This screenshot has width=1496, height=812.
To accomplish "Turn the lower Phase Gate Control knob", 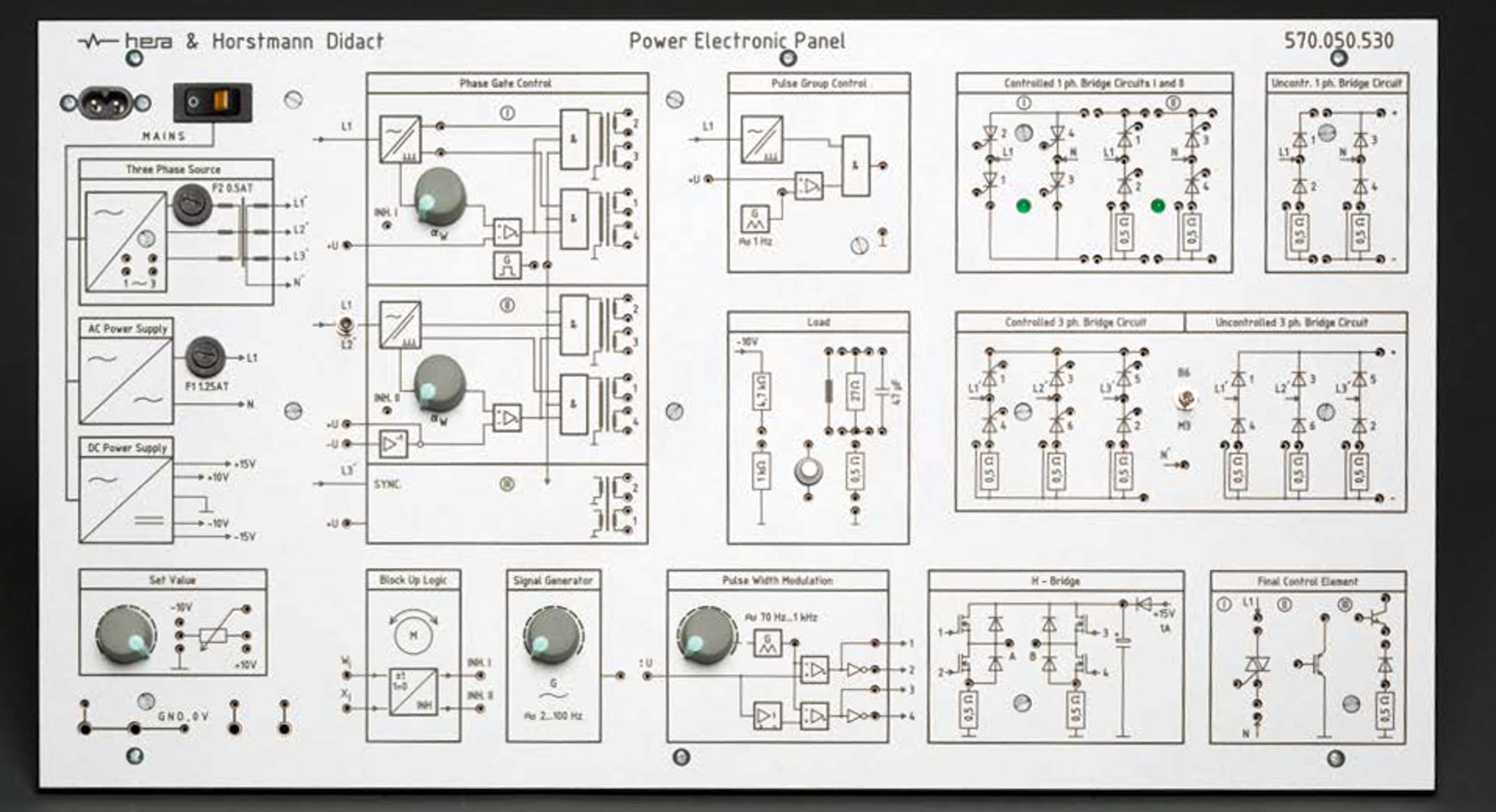I will [439, 383].
